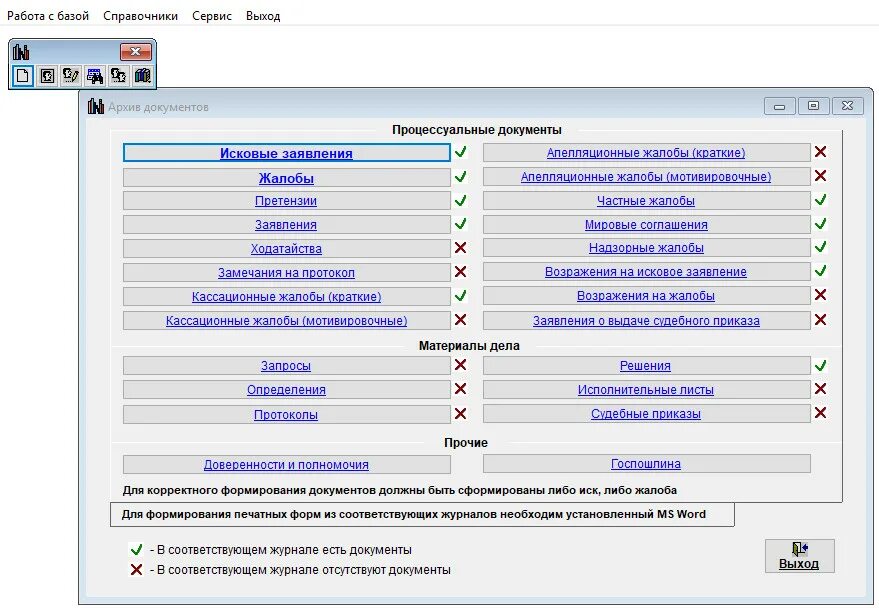879x608 pixels.
Task: Click the red X beside Апелляционные жалобы (краткие)
Action: 821,151
